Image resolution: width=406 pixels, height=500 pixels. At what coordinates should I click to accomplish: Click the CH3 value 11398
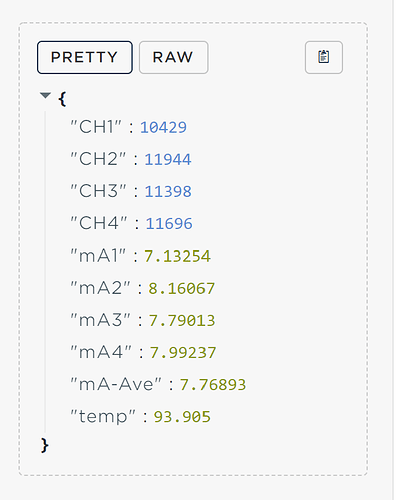coord(168,192)
